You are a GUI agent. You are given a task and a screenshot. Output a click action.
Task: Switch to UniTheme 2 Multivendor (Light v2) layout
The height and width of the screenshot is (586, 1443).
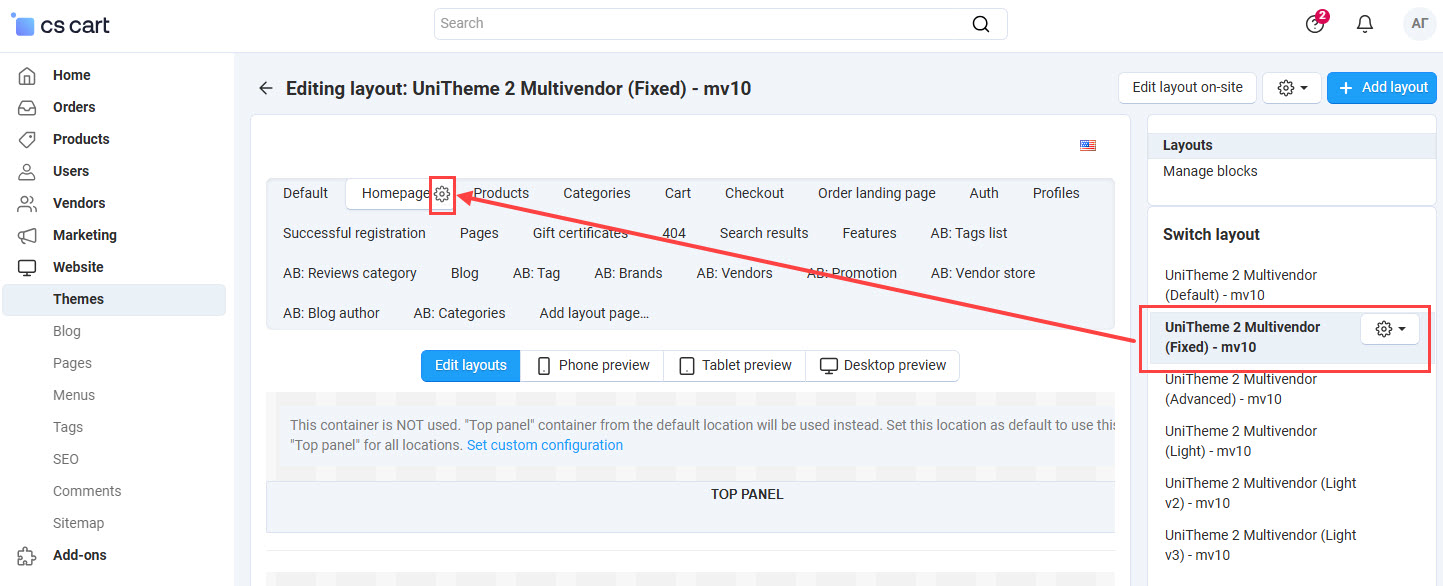coord(1261,493)
